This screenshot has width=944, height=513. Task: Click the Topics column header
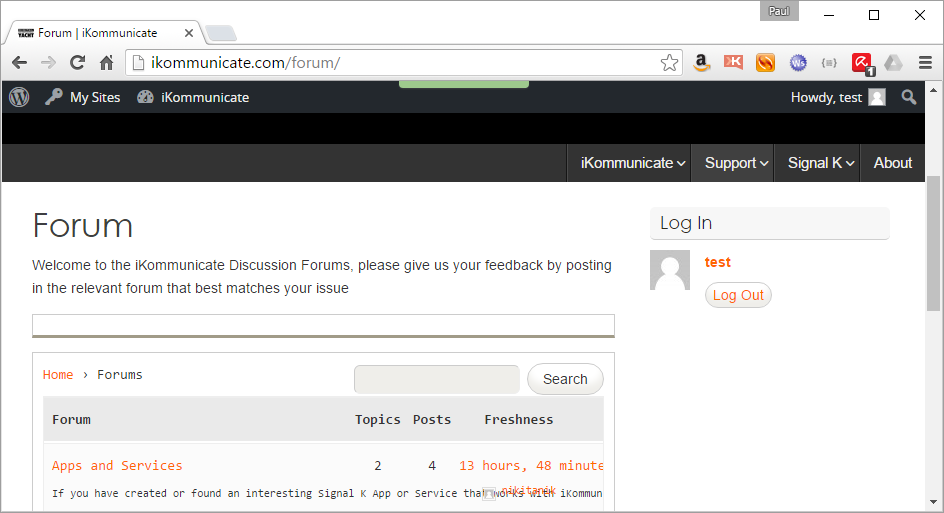(377, 420)
